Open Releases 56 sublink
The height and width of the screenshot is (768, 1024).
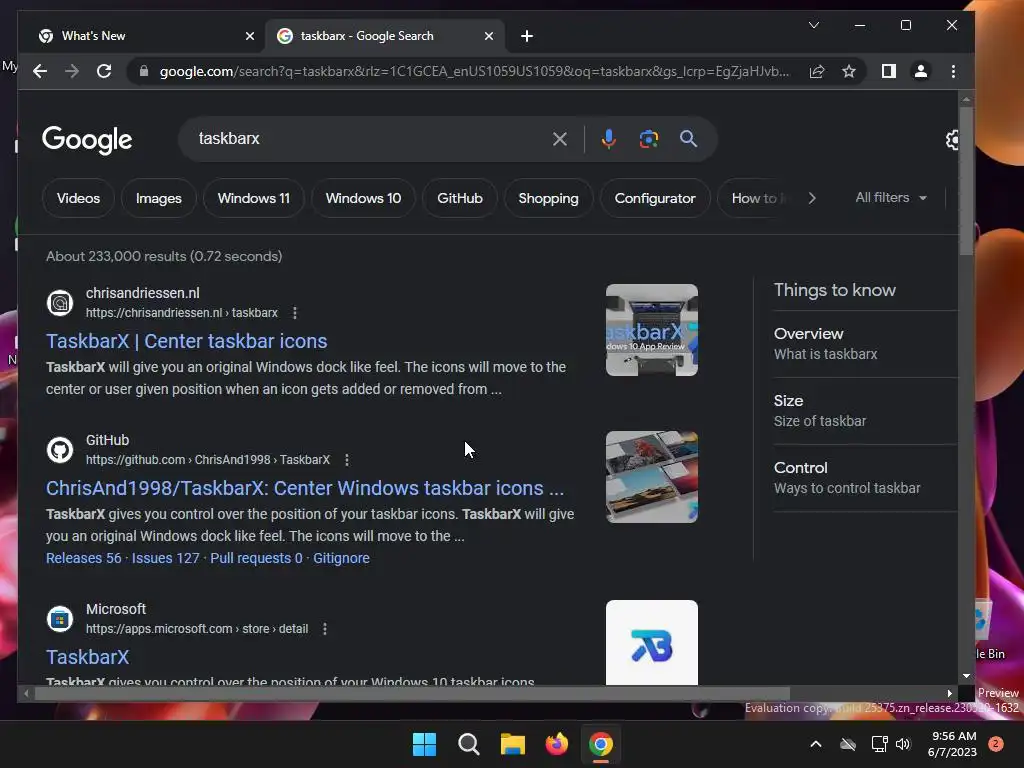pos(84,558)
